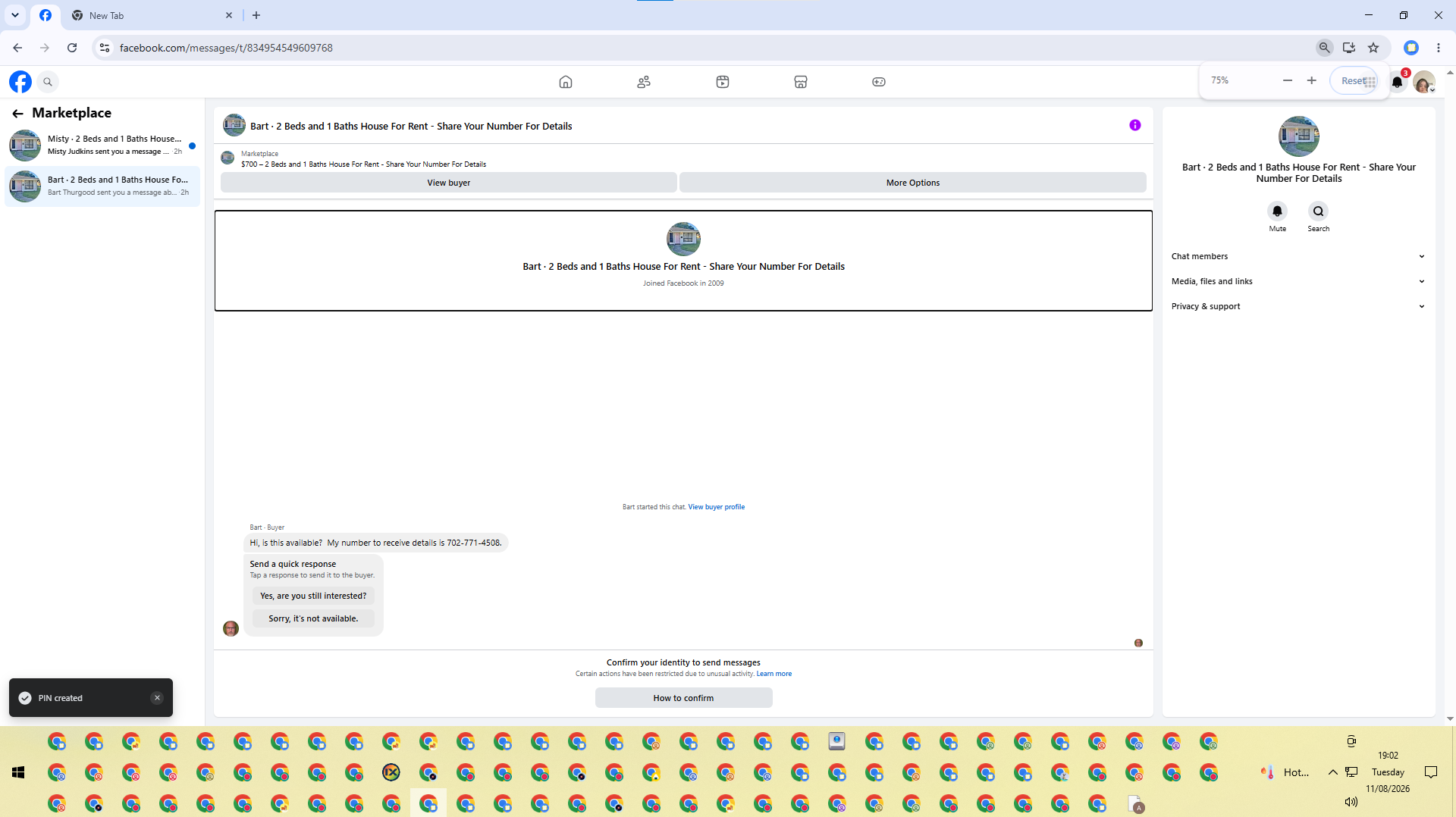Mute this conversation with the bell icon
1456x817 pixels.
[1278, 211]
